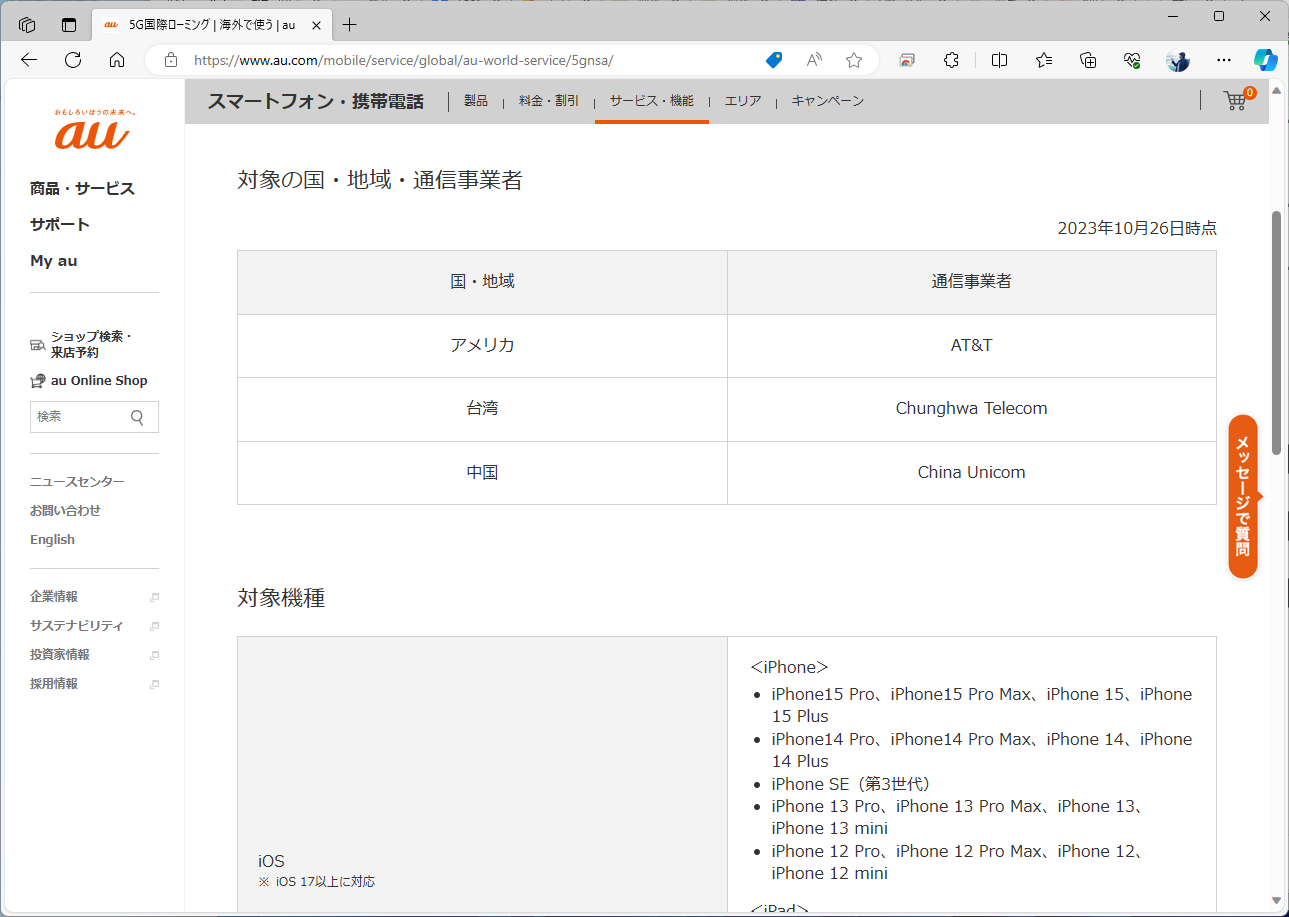Viewport: 1289px width, 917px height.
Task: Open the 製品 menu item
Action: coord(476,101)
